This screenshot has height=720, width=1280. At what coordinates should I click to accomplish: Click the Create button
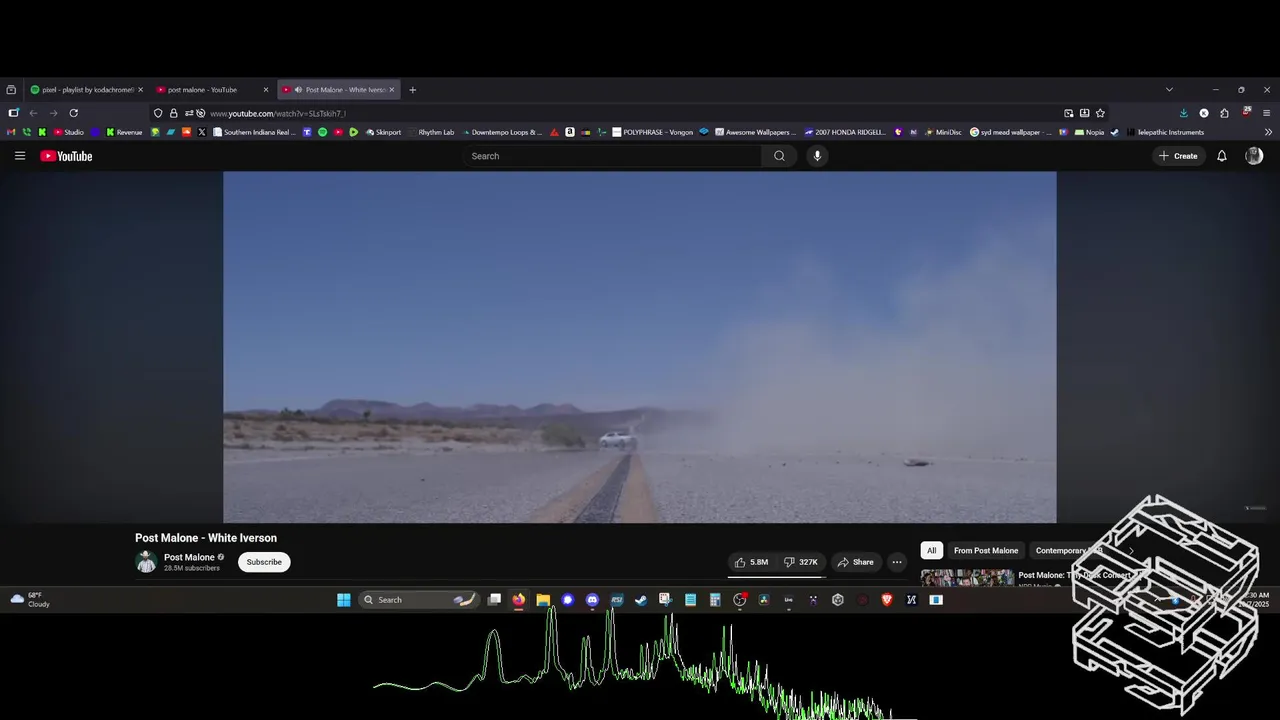(1178, 156)
